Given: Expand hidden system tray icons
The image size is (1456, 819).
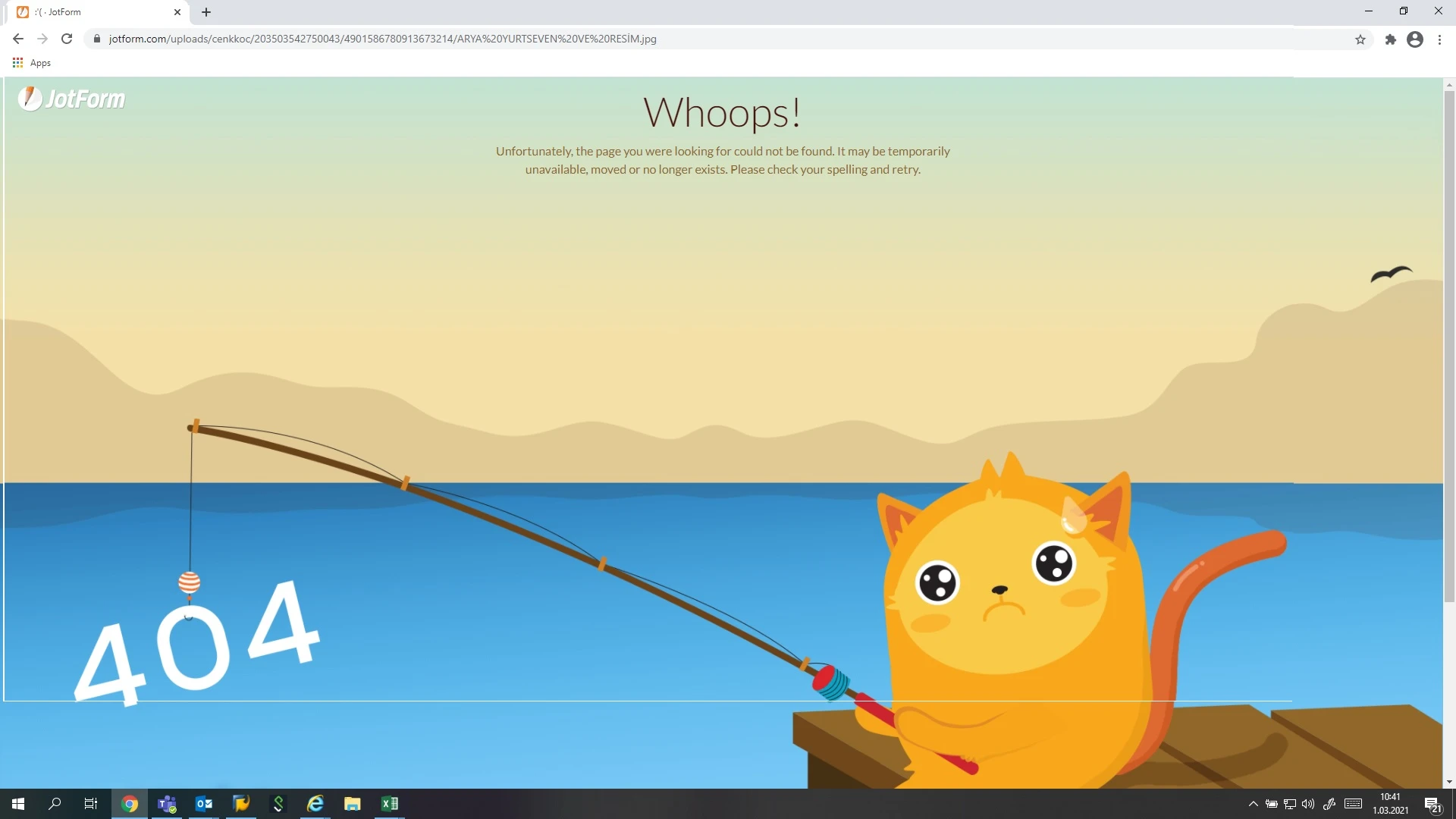Looking at the screenshot, I should pyautogui.click(x=1253, y=805).
